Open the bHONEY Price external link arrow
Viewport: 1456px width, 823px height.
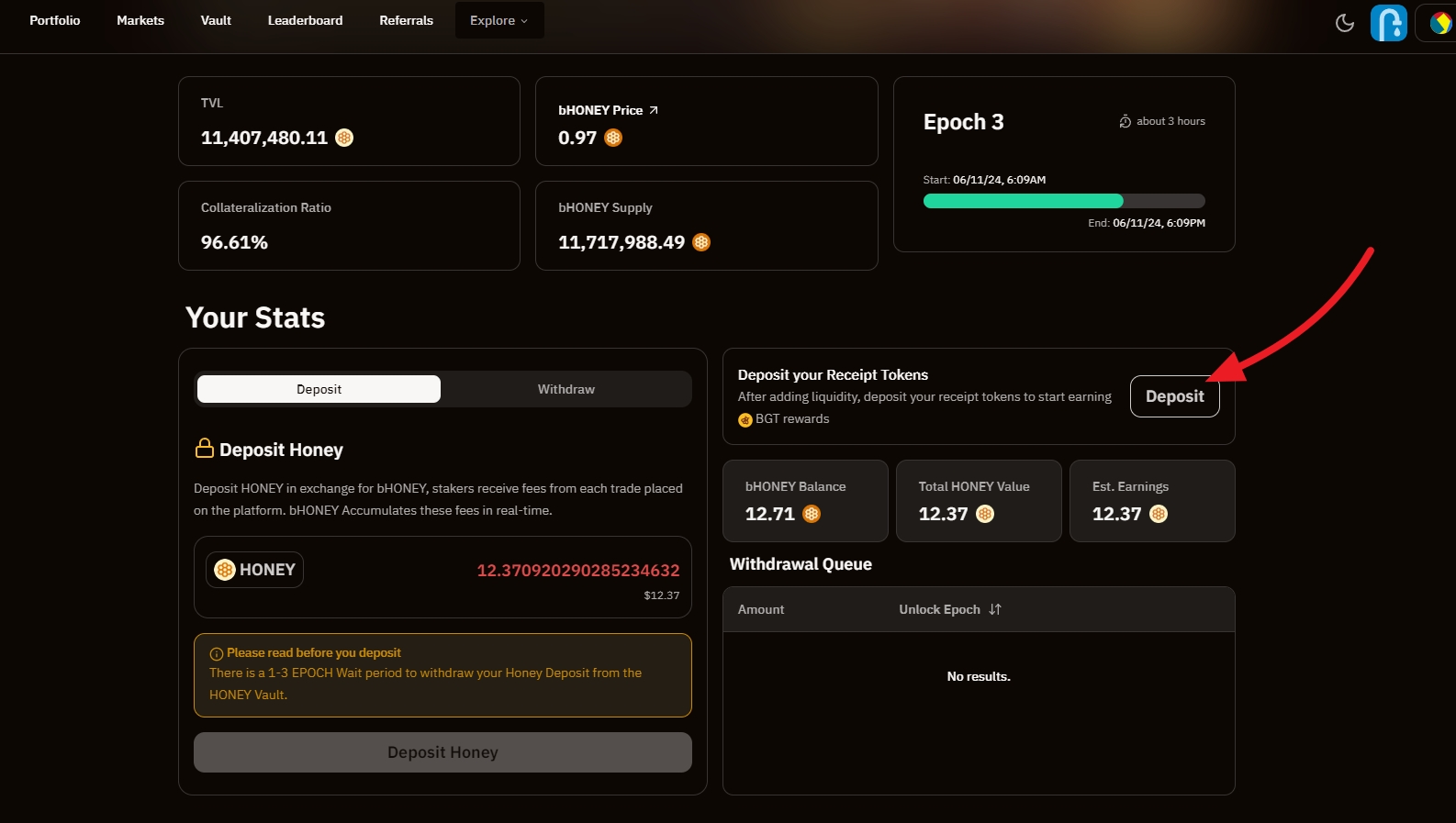[654, 110]
